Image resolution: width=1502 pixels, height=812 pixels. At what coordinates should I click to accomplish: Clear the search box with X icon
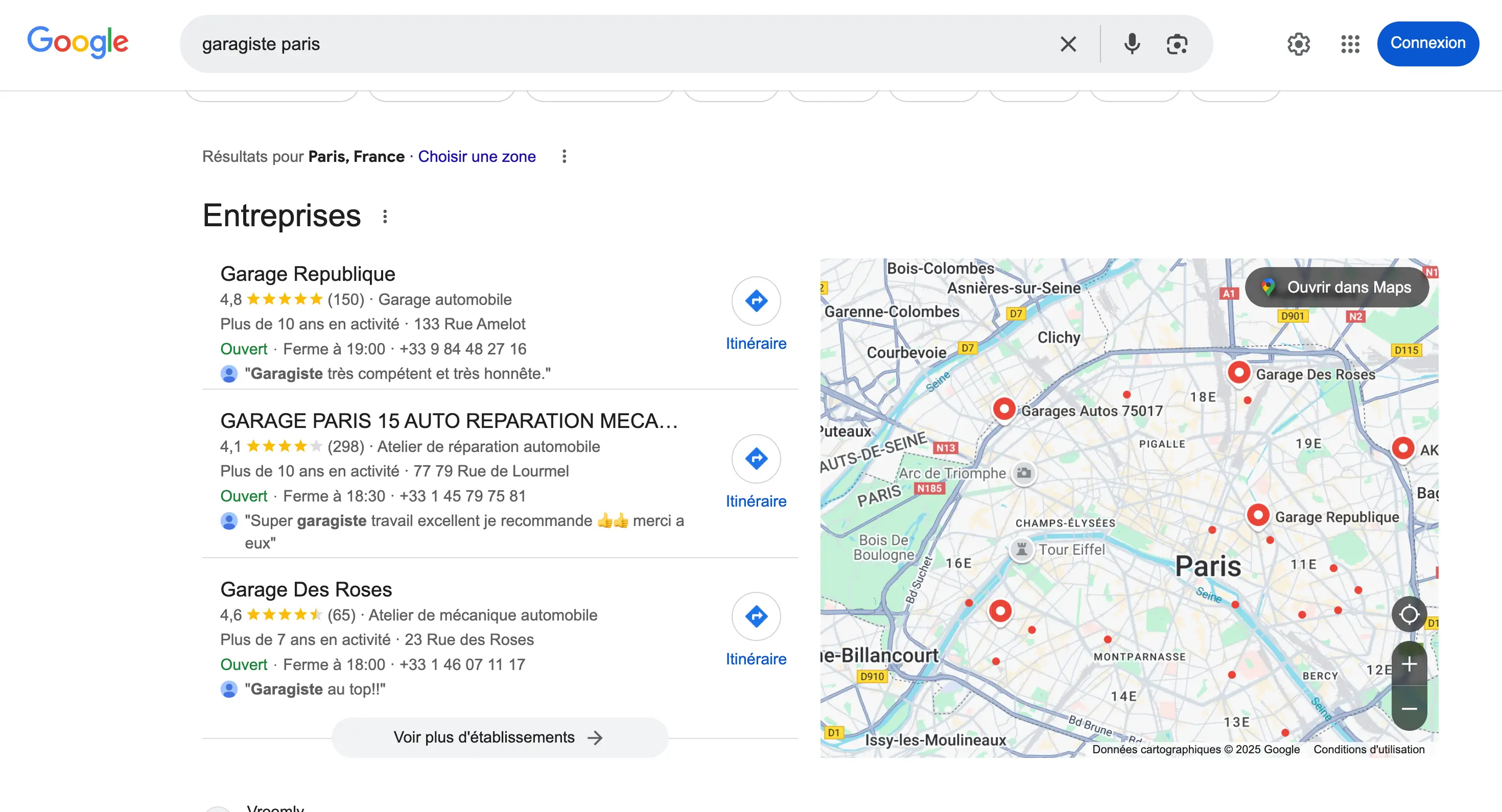1068,44
